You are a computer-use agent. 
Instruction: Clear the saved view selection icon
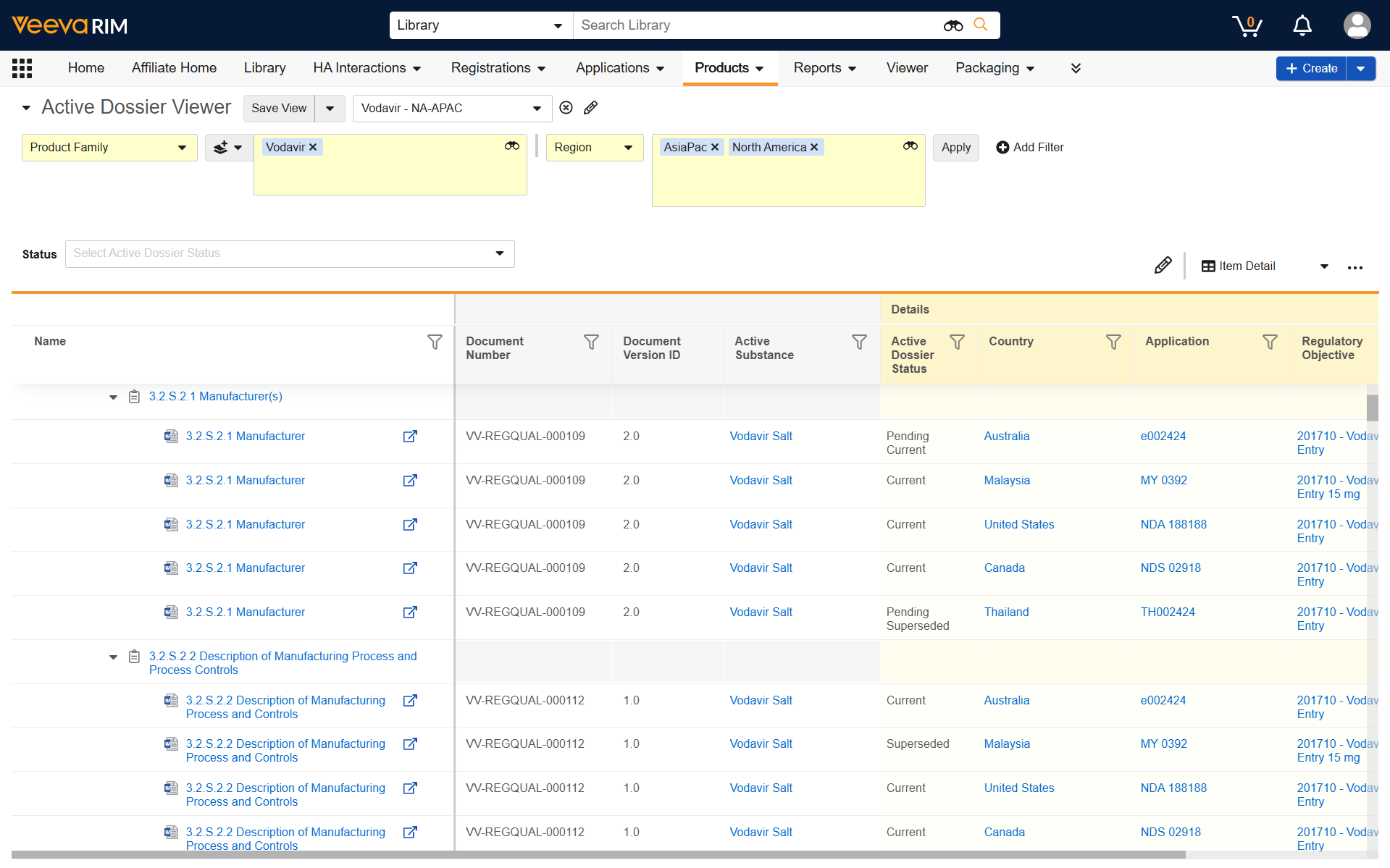(x=566, y=108)
